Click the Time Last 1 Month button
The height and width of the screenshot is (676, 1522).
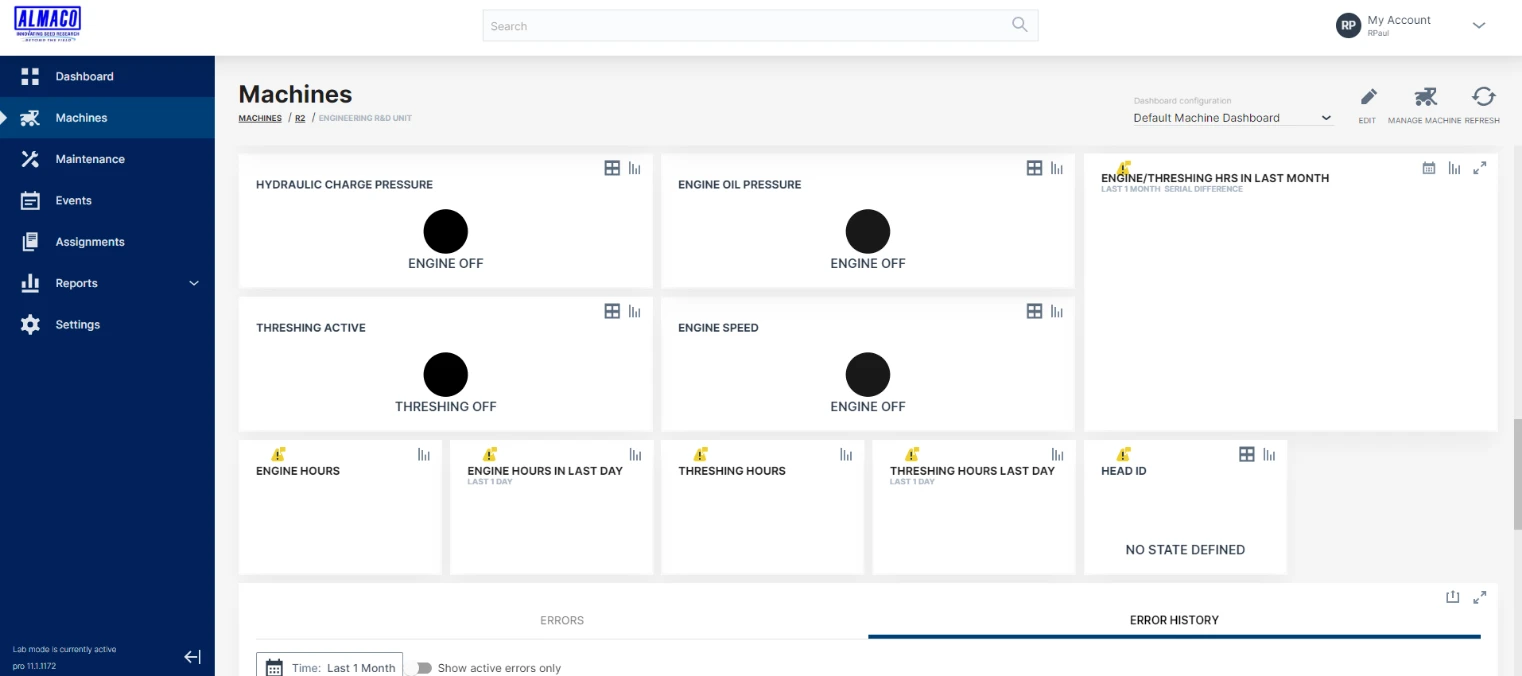330,667
